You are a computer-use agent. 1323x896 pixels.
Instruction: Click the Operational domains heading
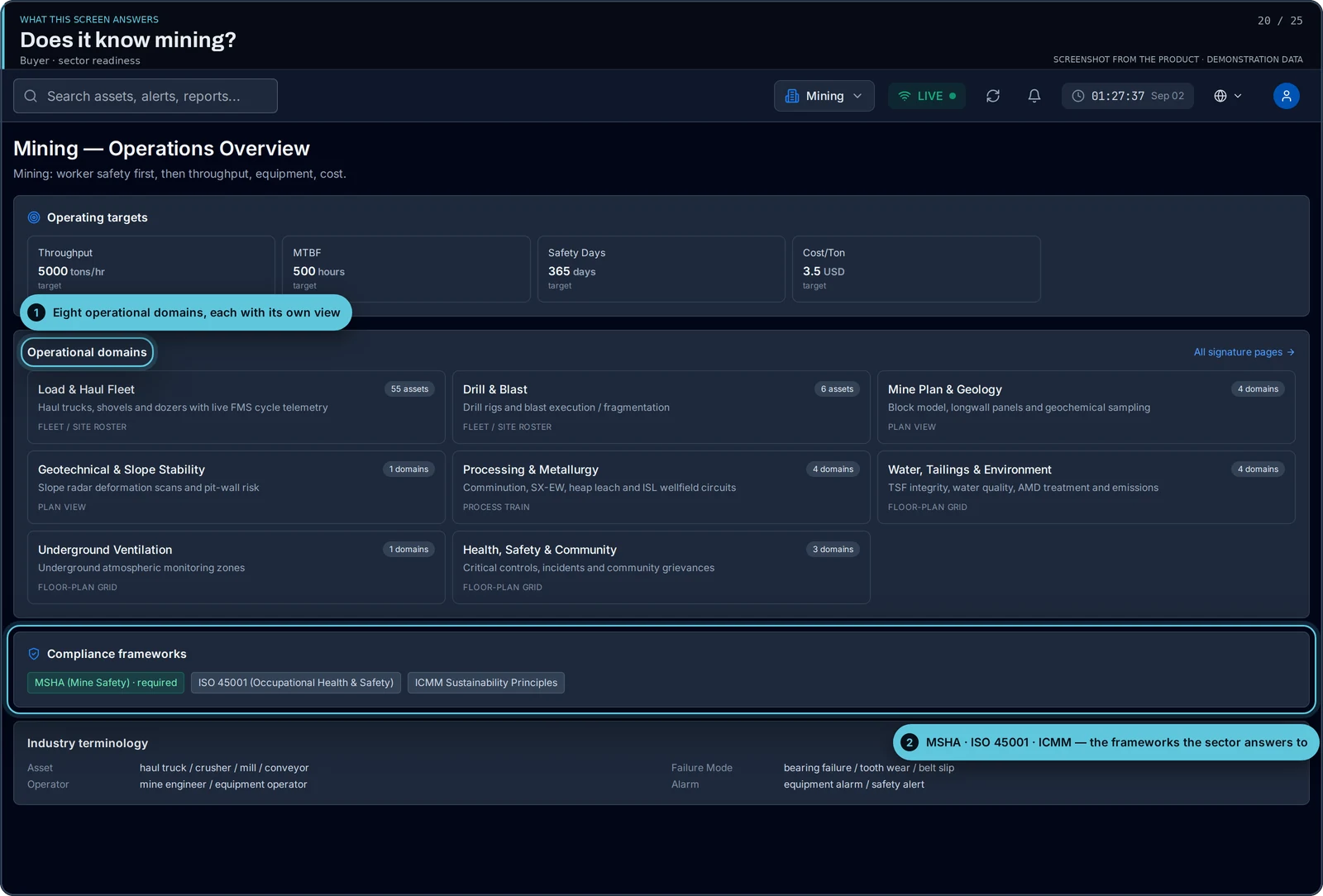87,352
